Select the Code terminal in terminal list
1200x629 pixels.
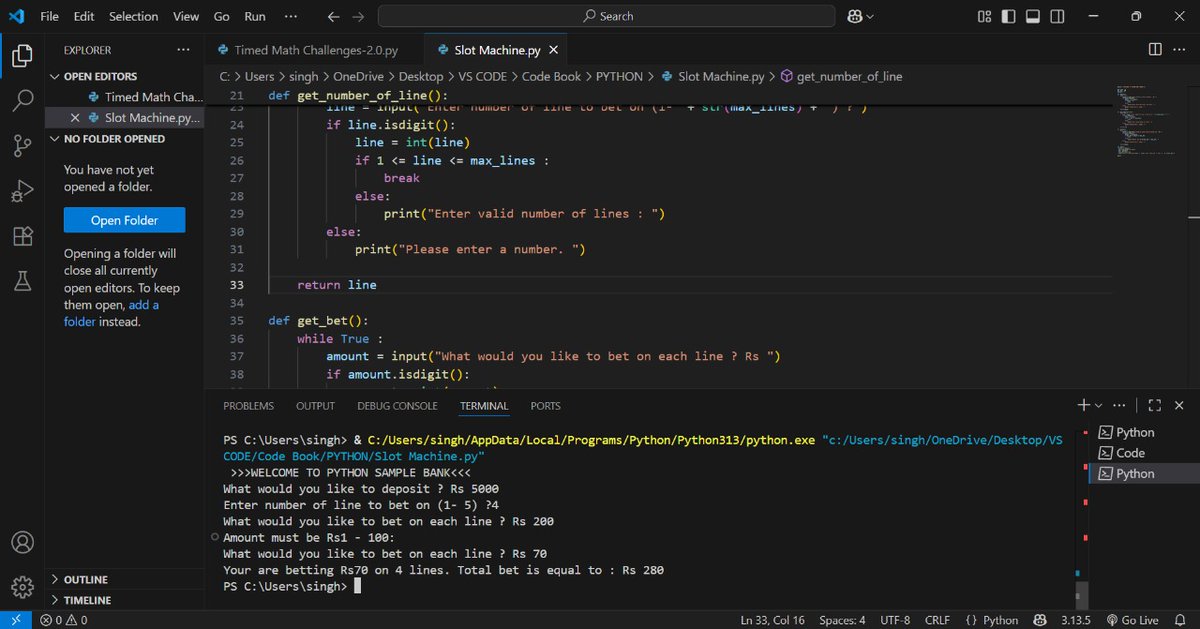[x=1143, y=453]
